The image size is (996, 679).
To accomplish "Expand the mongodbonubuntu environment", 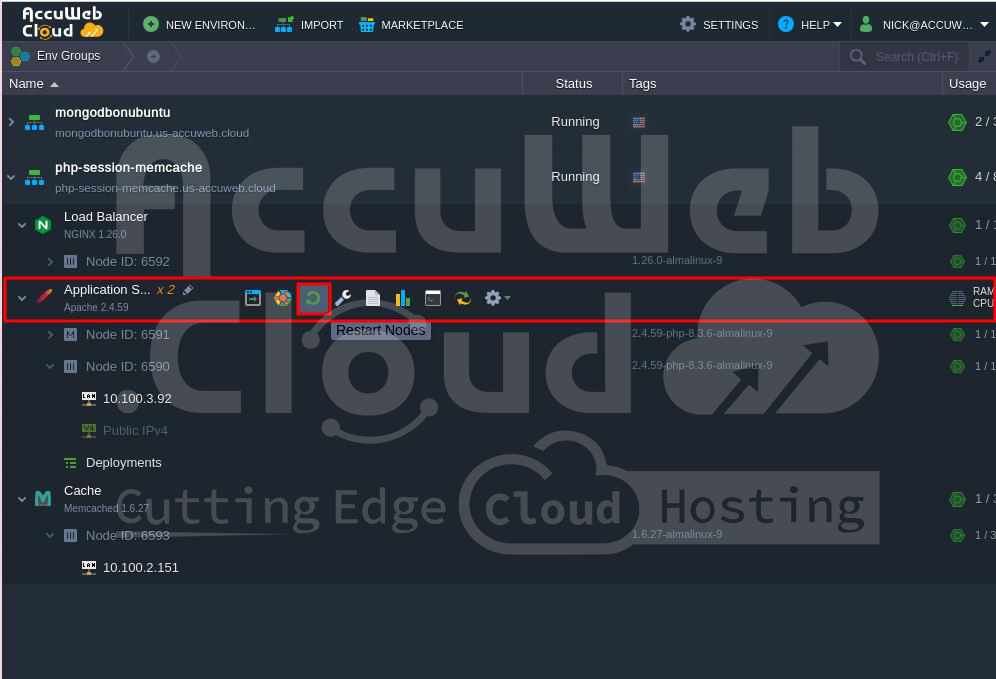I will [x=11, y=122].
